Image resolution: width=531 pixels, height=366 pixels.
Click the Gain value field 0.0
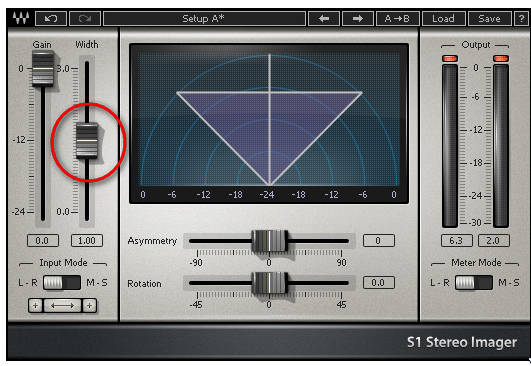43,241
